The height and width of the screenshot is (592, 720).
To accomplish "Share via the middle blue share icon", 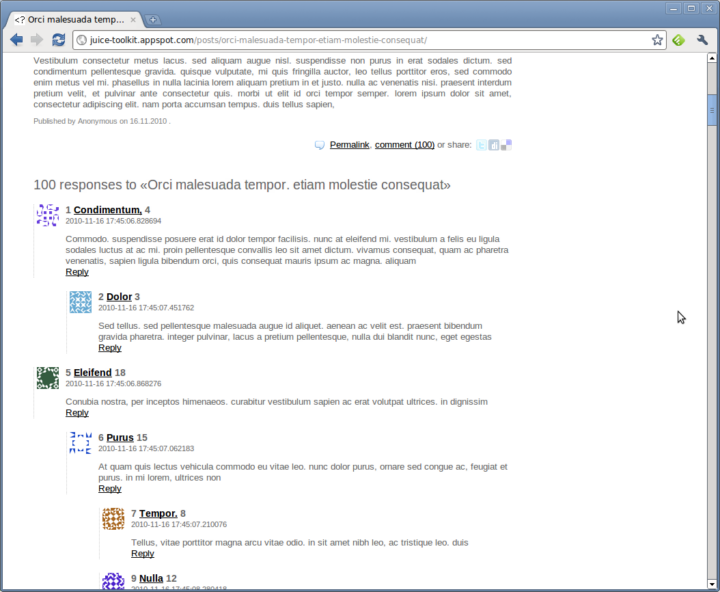I will point(494,145).
